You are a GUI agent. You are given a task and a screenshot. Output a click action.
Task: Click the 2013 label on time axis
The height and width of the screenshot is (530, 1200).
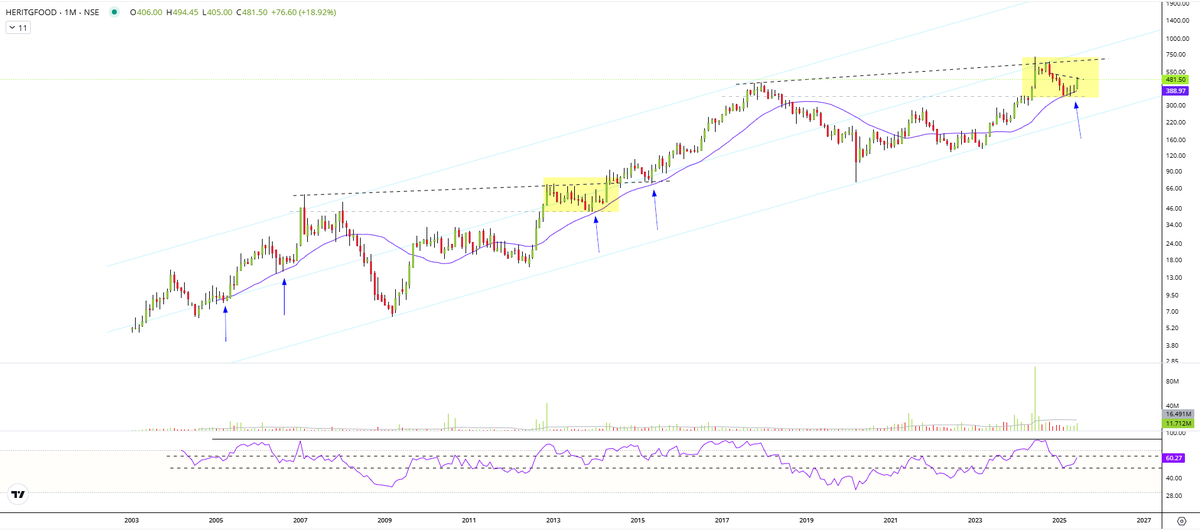coord(553,521)
